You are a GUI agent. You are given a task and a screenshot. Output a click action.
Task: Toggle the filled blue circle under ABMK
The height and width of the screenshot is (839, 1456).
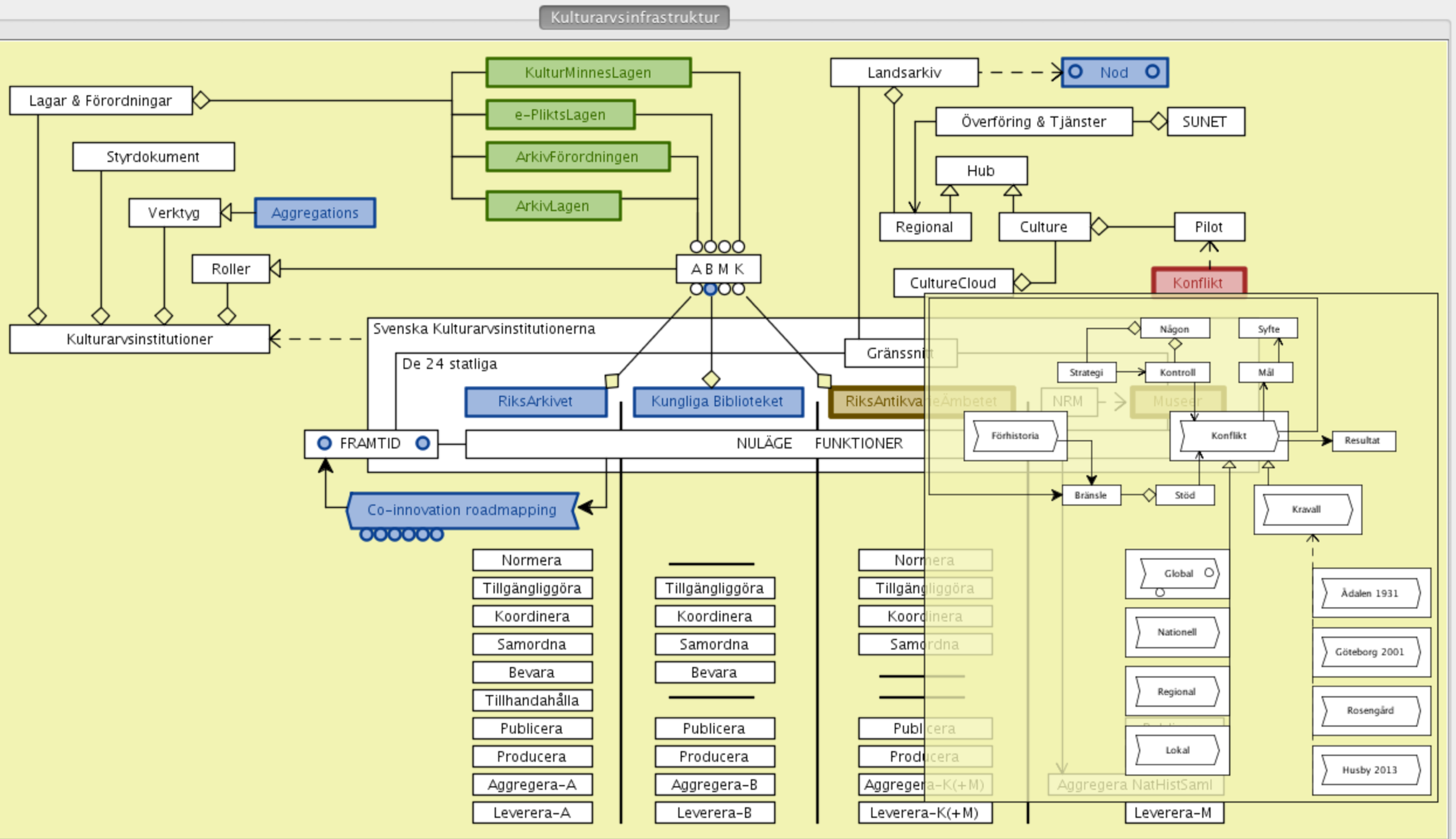[x=710, y=289]
